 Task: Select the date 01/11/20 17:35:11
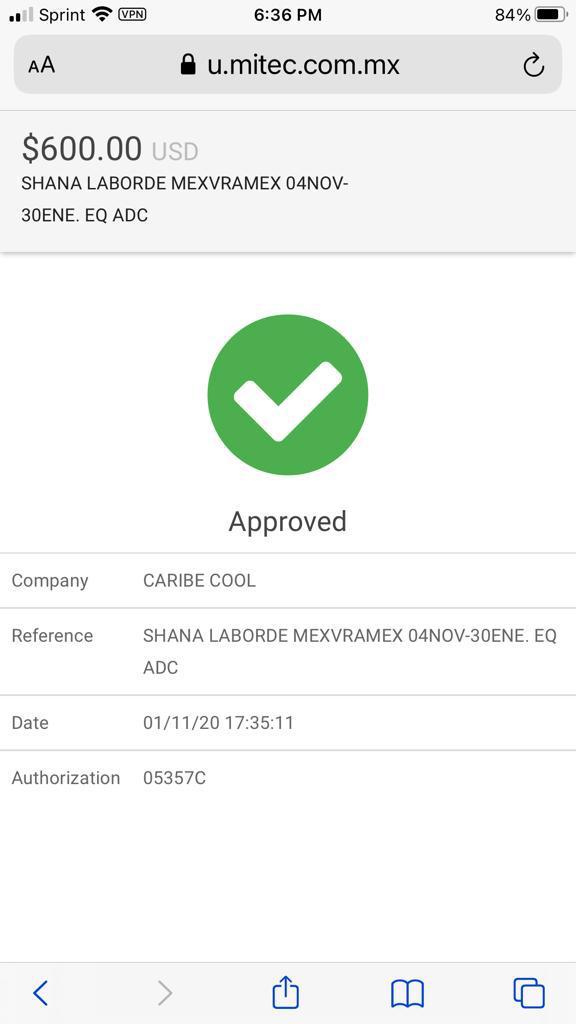click(219, 723)
